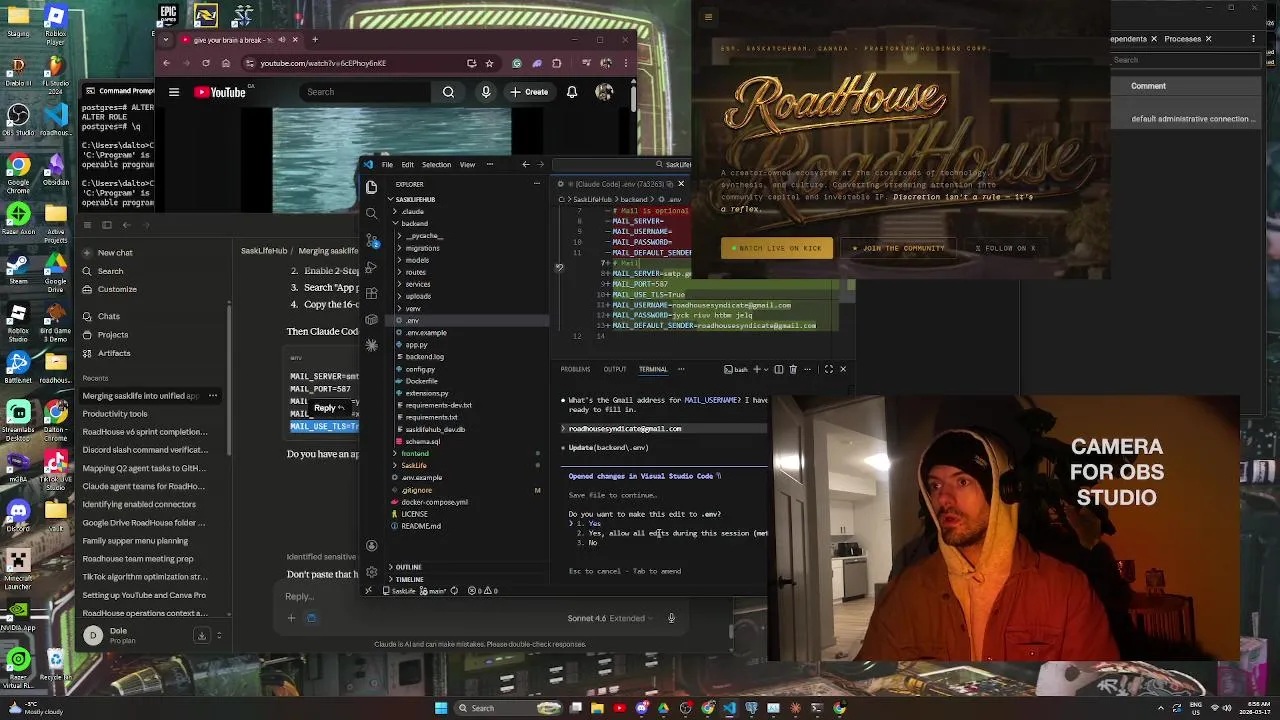Image resolution: width=1280 pixels, height=720 pixels.
Task: Click the YouTube Search input field
Action: click(366, 92)
